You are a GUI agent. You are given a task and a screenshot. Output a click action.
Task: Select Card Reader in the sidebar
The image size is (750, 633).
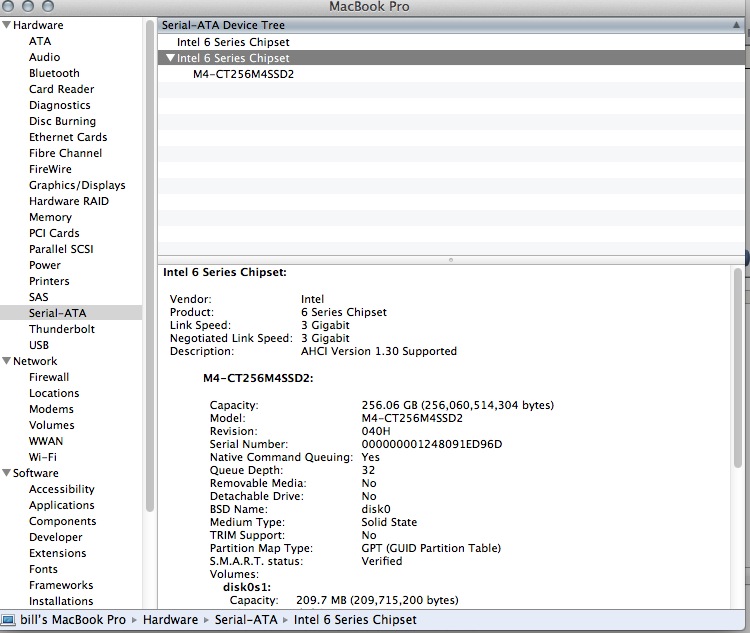pos(61,89)
